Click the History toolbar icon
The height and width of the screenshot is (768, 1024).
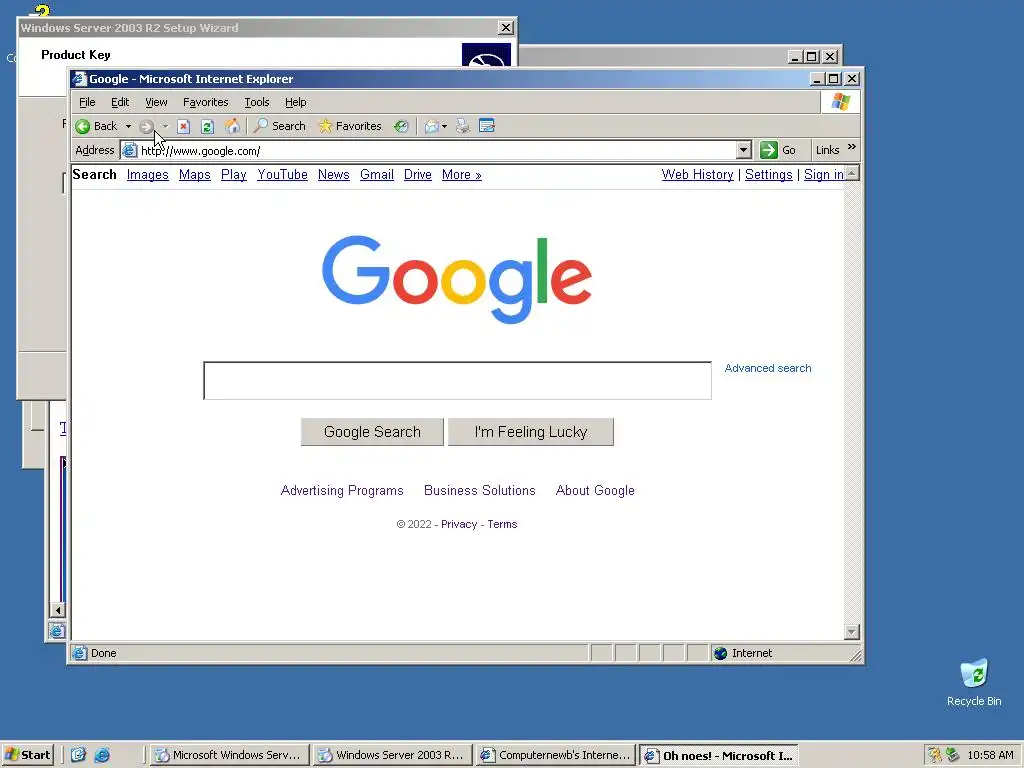coord(401,126)
